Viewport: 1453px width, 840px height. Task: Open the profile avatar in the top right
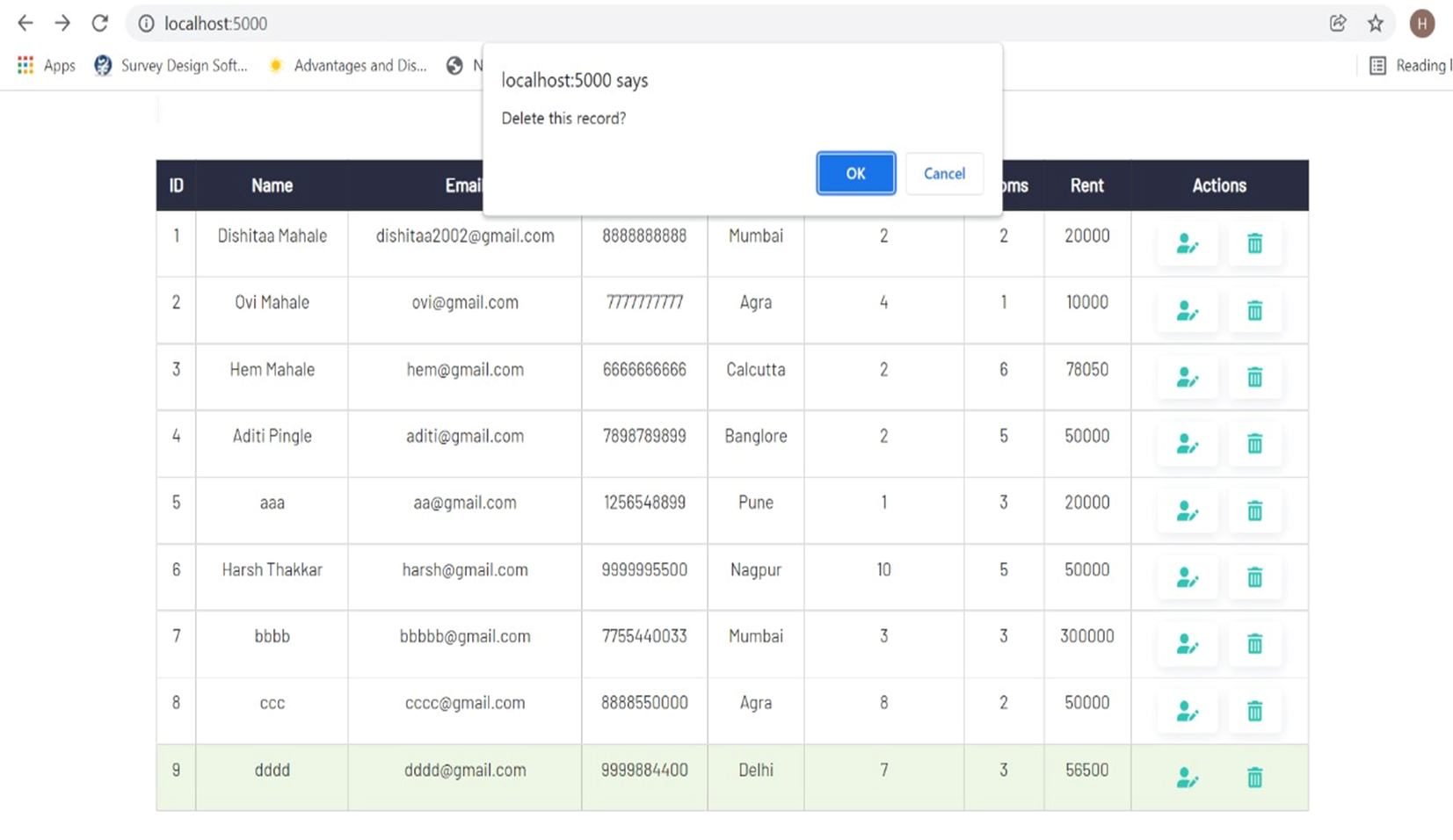(x=1421, y=24)
